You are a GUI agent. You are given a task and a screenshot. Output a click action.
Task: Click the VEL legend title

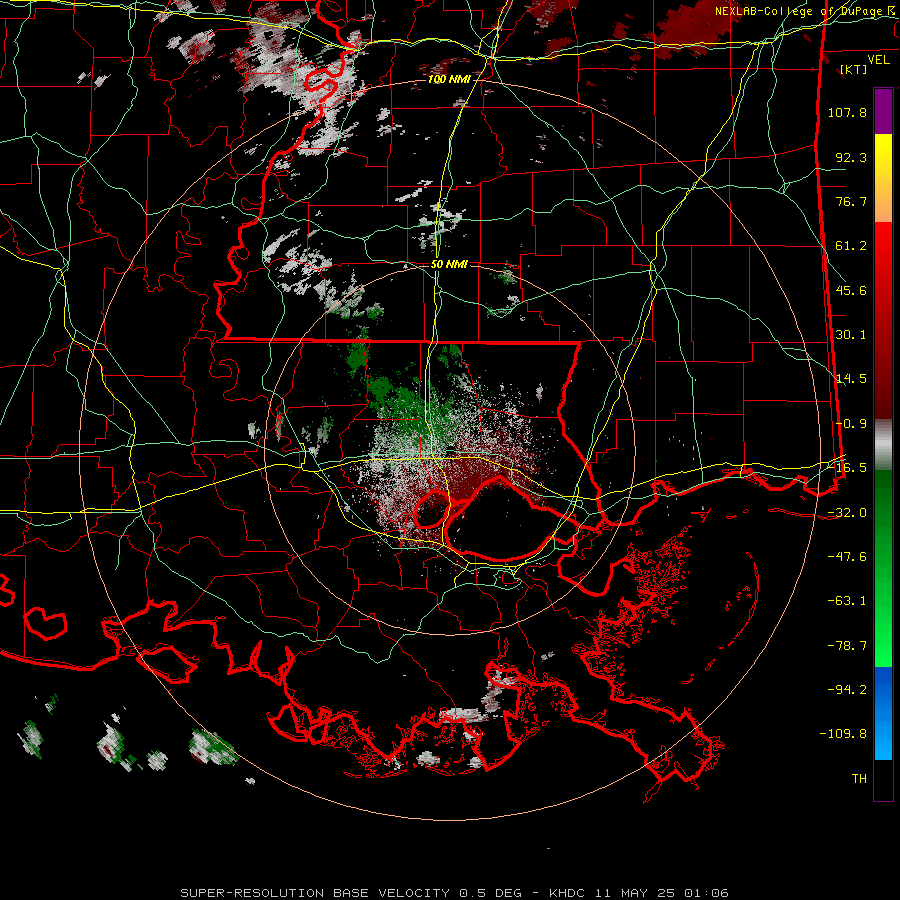click(878, 60)
